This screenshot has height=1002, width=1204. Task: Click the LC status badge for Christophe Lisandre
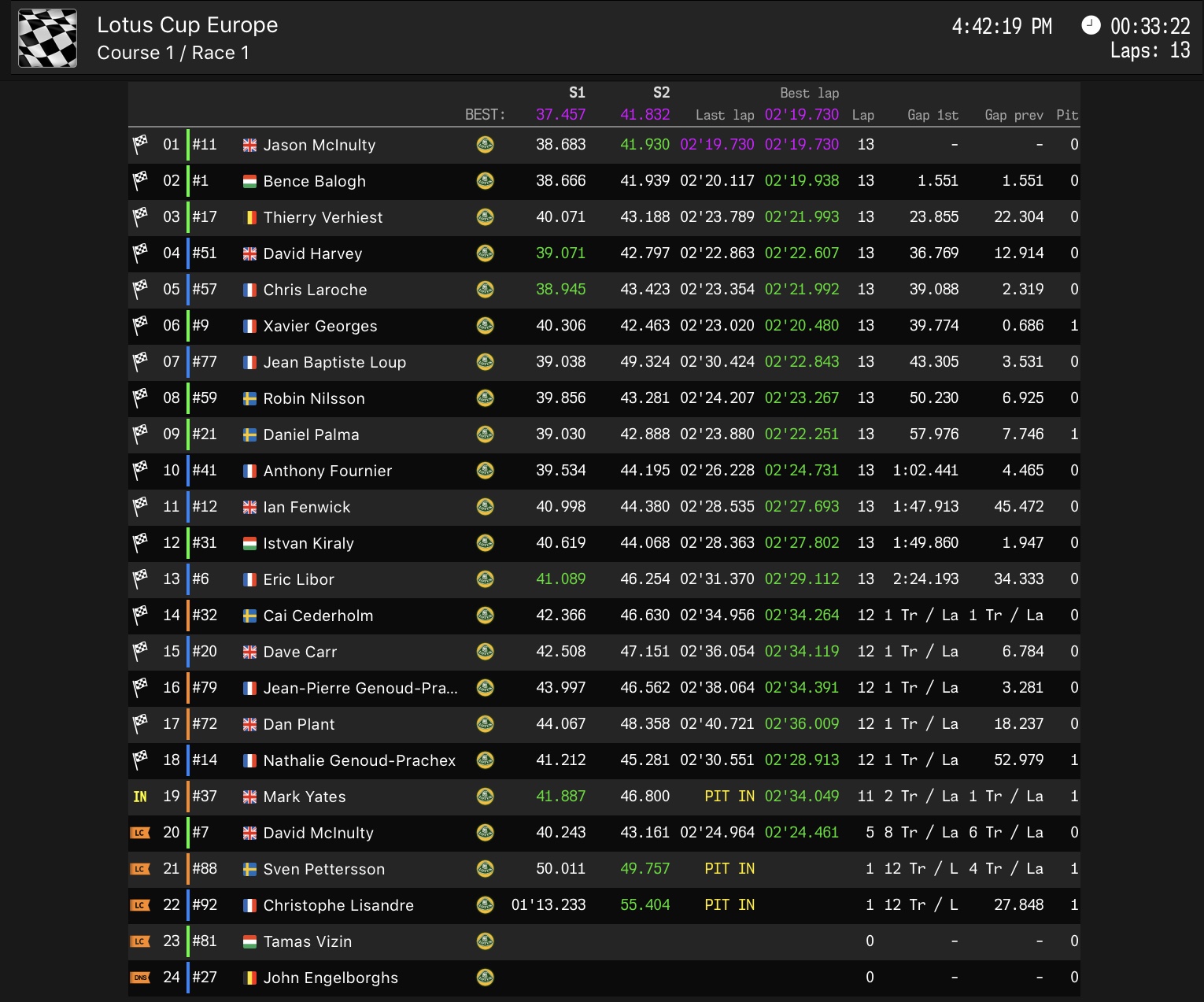pyautogui.click(x=140, y=905)
